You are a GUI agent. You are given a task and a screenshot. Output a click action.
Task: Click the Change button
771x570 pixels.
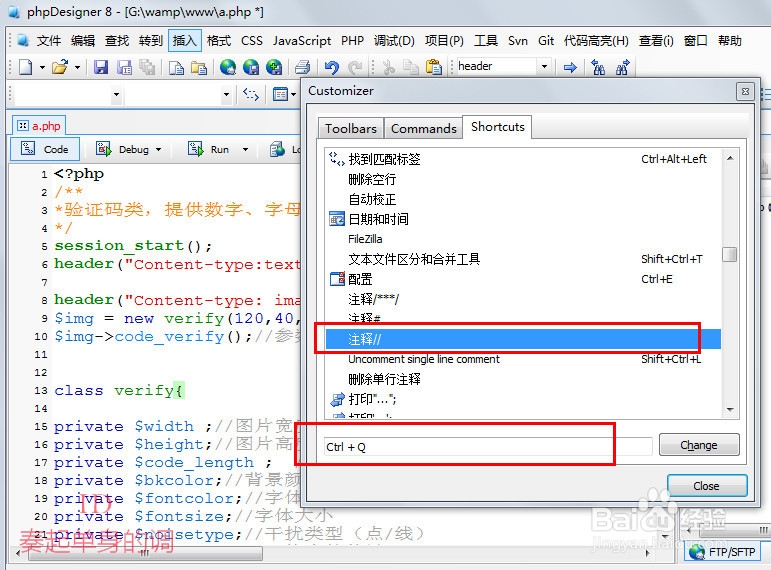click(x=699, y=445)
